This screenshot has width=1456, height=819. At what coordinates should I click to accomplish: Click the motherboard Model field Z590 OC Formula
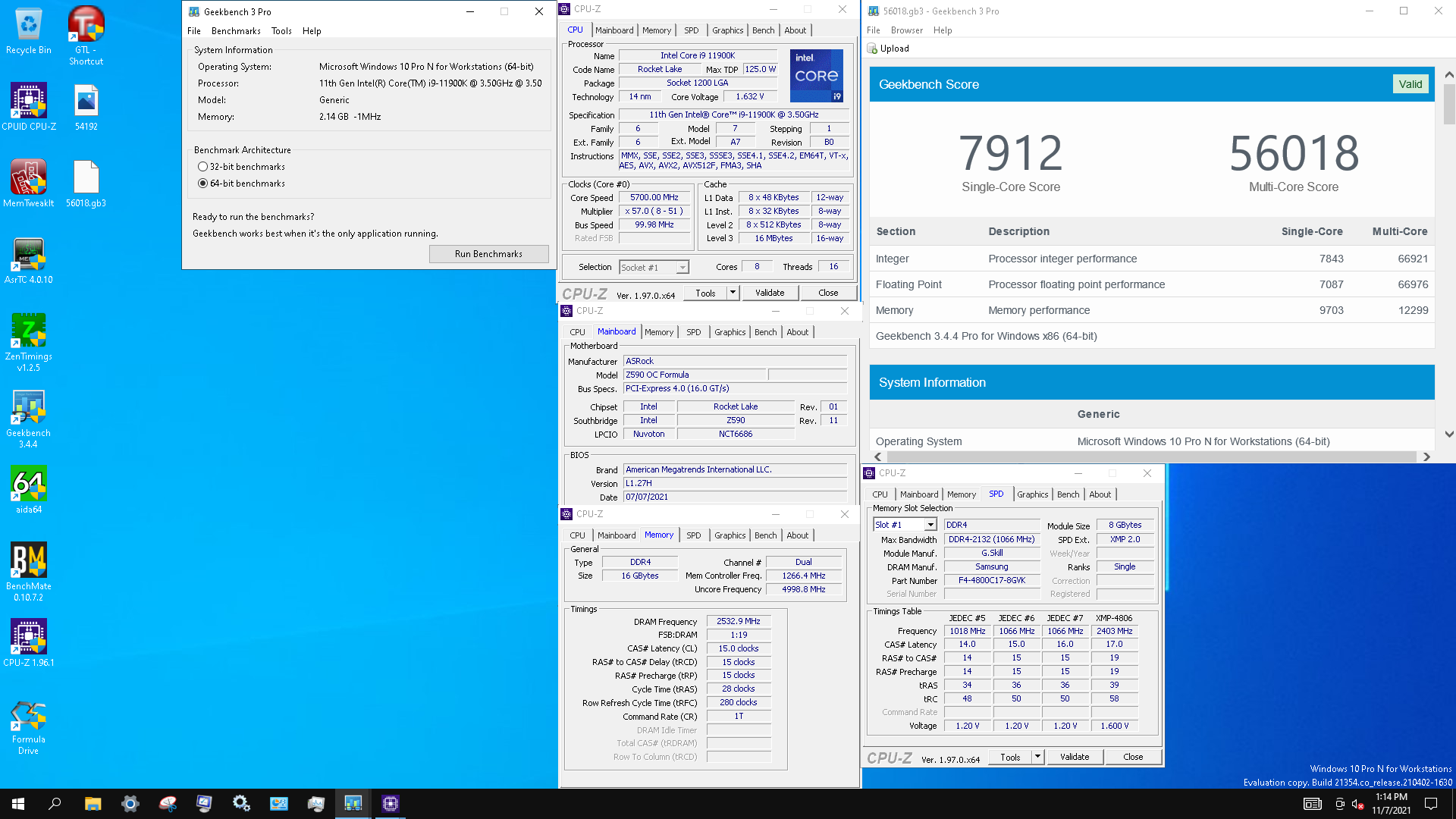(694, 375)
